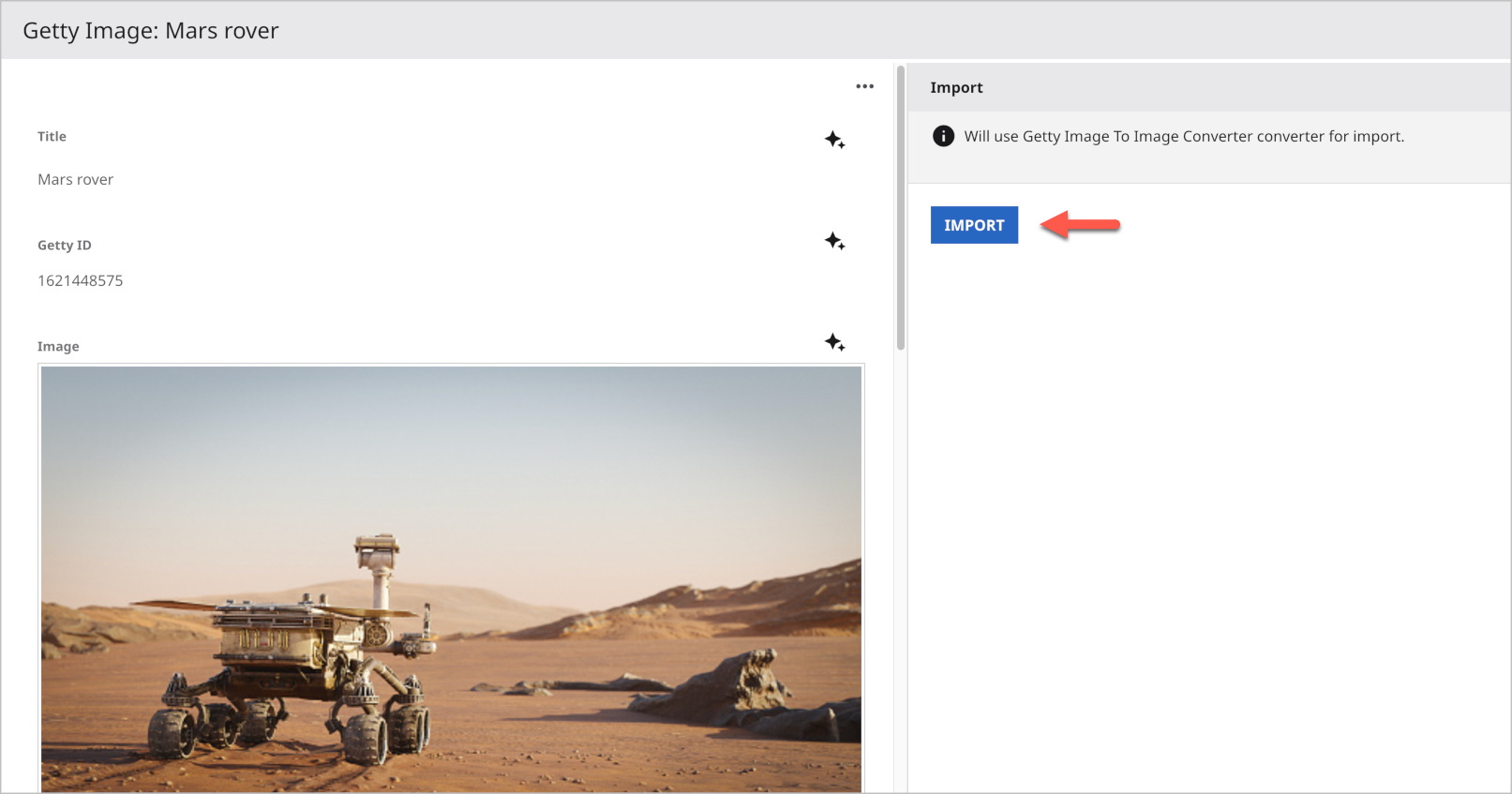Click the 'Title' field label
The height and width of the screenshot is (794, 1512).
(52, 136)
